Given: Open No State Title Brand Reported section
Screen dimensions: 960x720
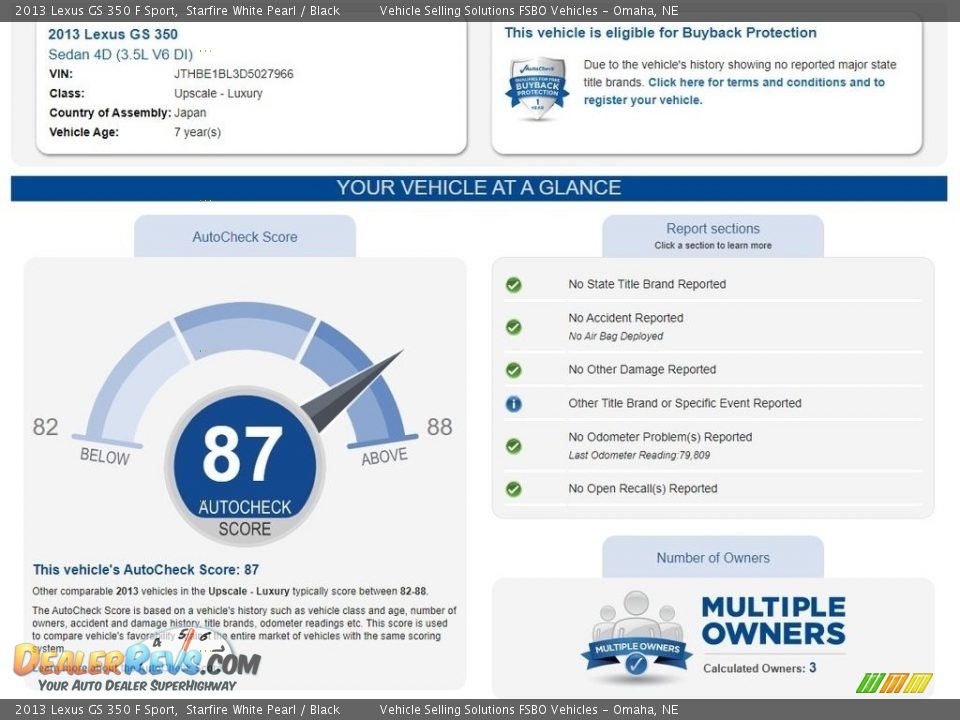Looking at the screenshot, I should (647, 284).
